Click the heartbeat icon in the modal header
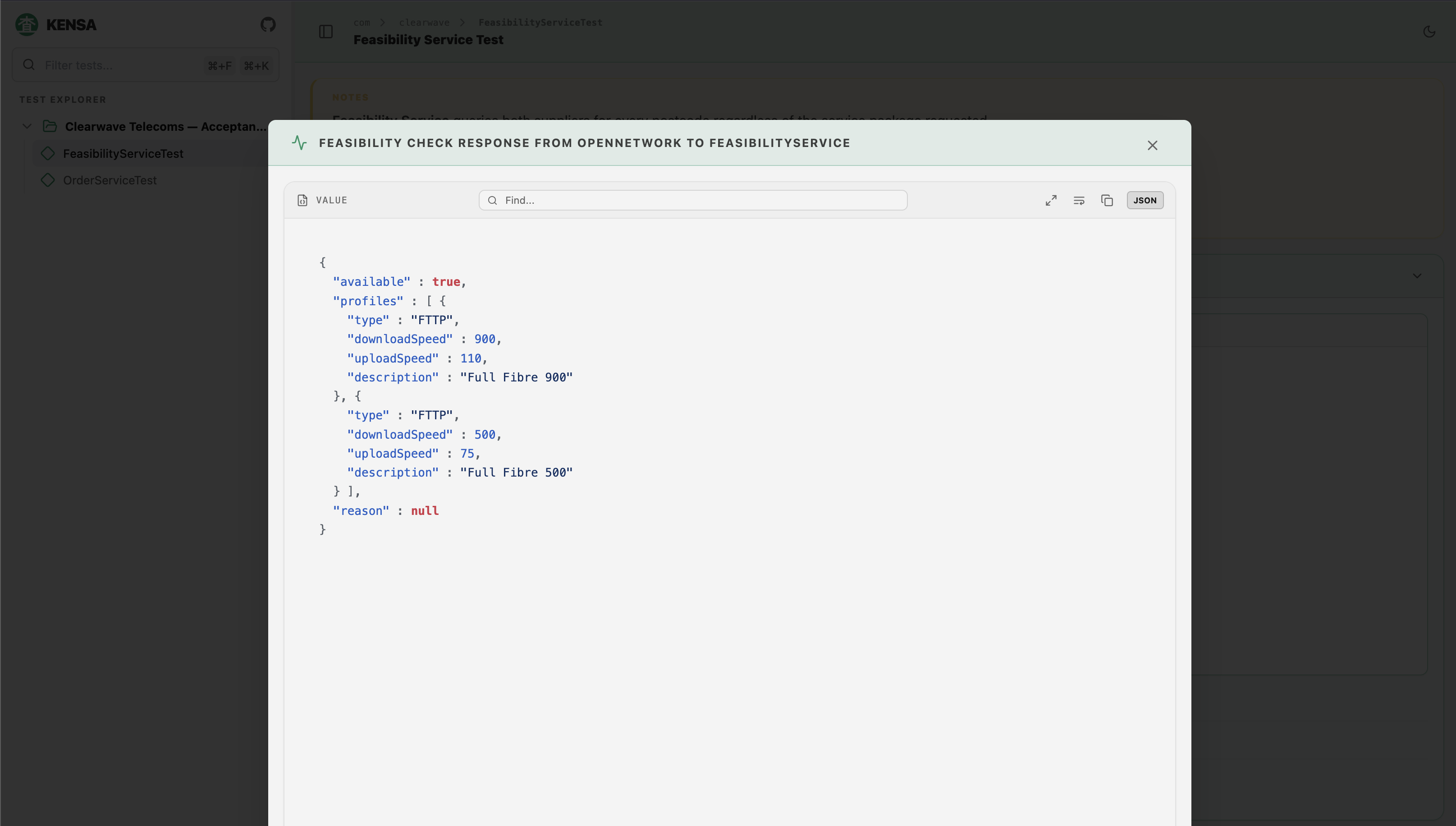Screen dimensions: 1456x826 tap(299, 142)
